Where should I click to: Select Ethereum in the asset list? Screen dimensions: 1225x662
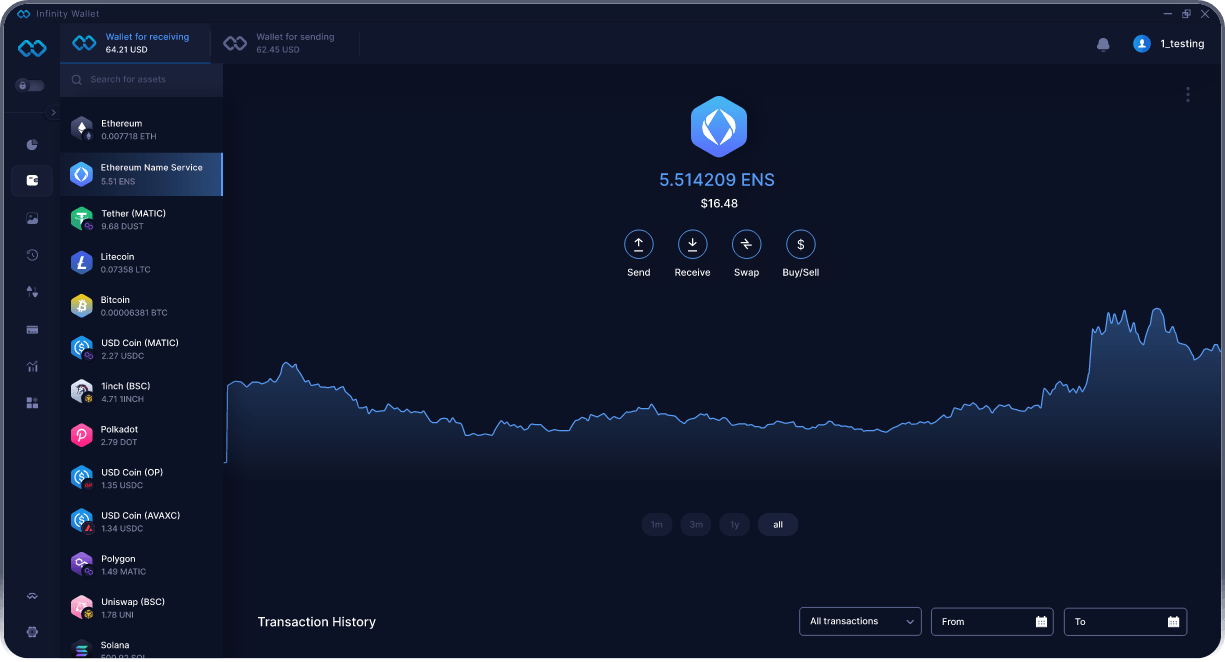point(141,130)
